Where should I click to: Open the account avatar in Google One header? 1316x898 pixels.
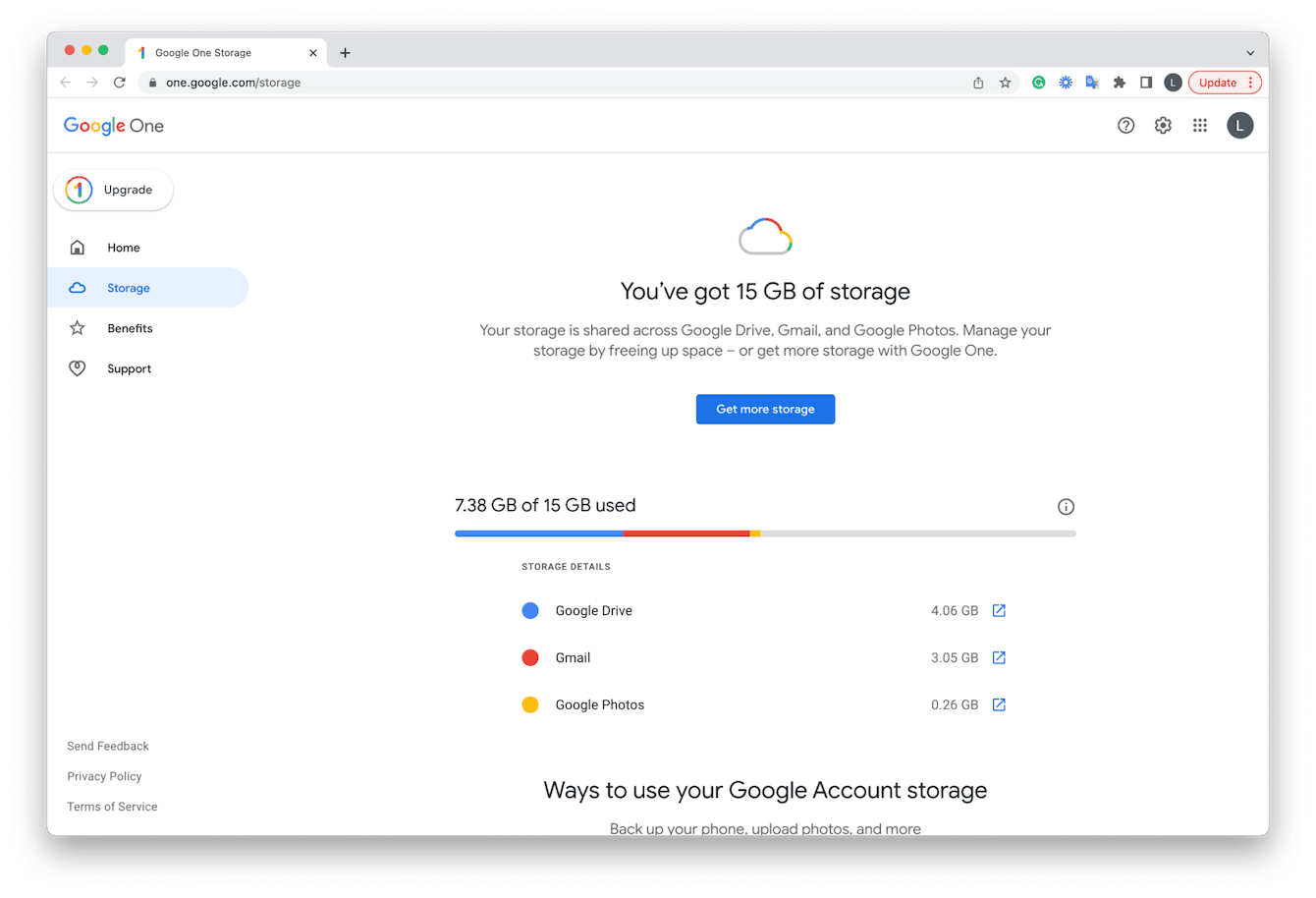(x=1240, y=126)
